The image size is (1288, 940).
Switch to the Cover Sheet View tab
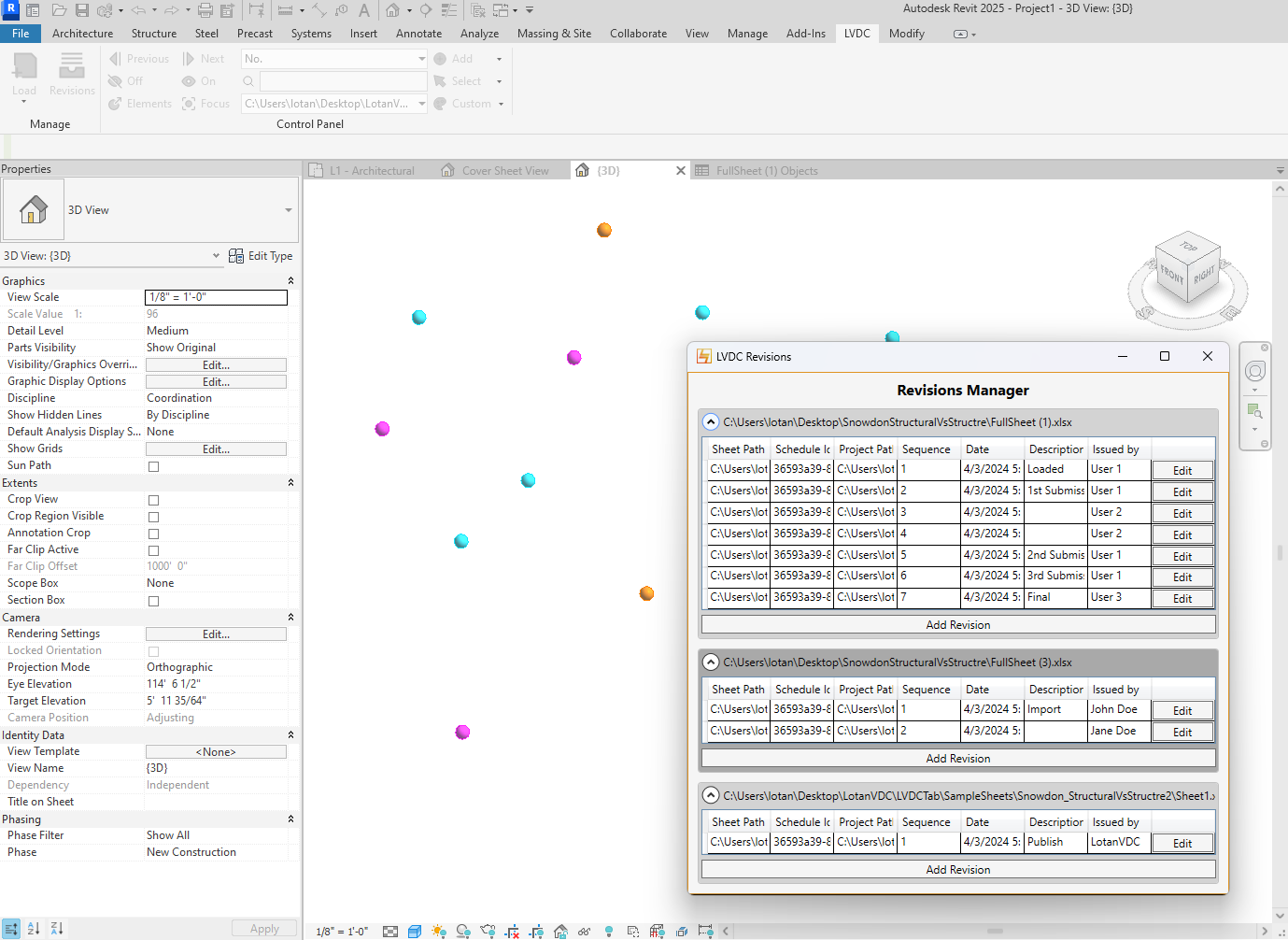[505, 171]
